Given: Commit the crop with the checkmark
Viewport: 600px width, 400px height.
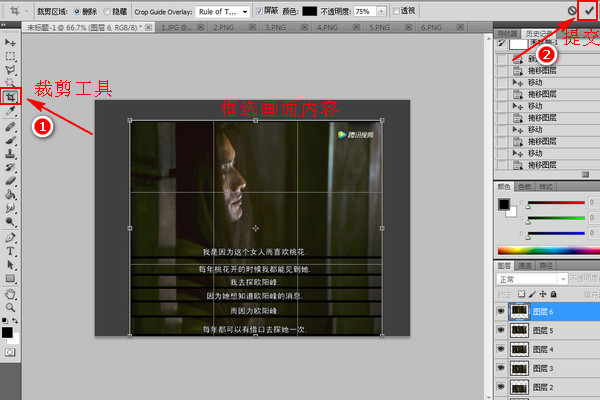Looking at the screenshot, I should tap(589, 11).
